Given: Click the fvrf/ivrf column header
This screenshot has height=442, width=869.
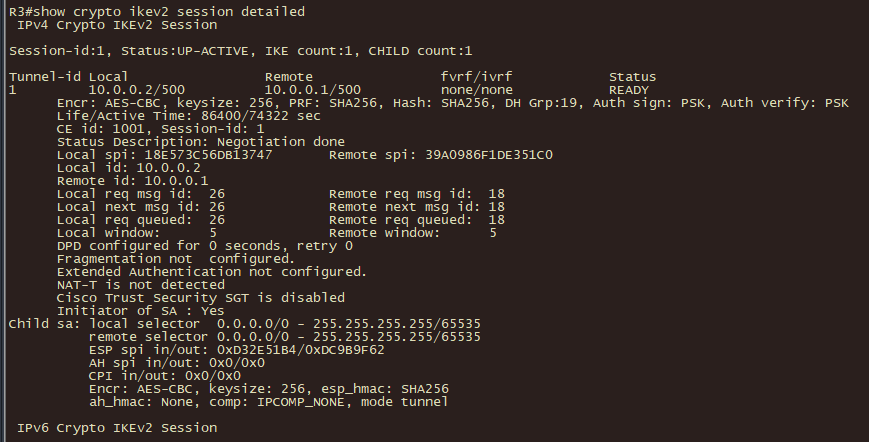Looking at the screenshot, I should pos(477,77).
